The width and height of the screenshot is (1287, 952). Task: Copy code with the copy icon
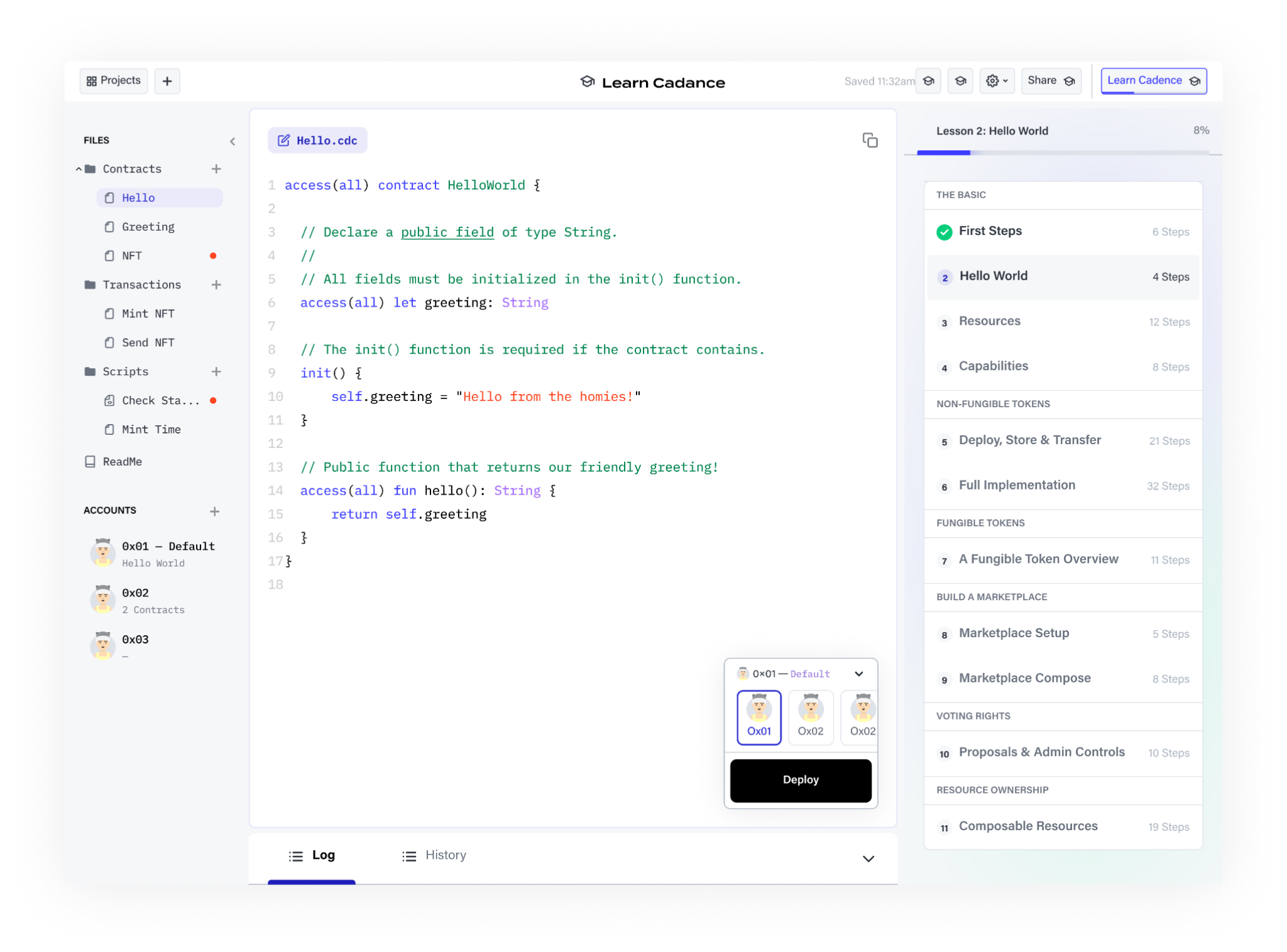(870, 140)
